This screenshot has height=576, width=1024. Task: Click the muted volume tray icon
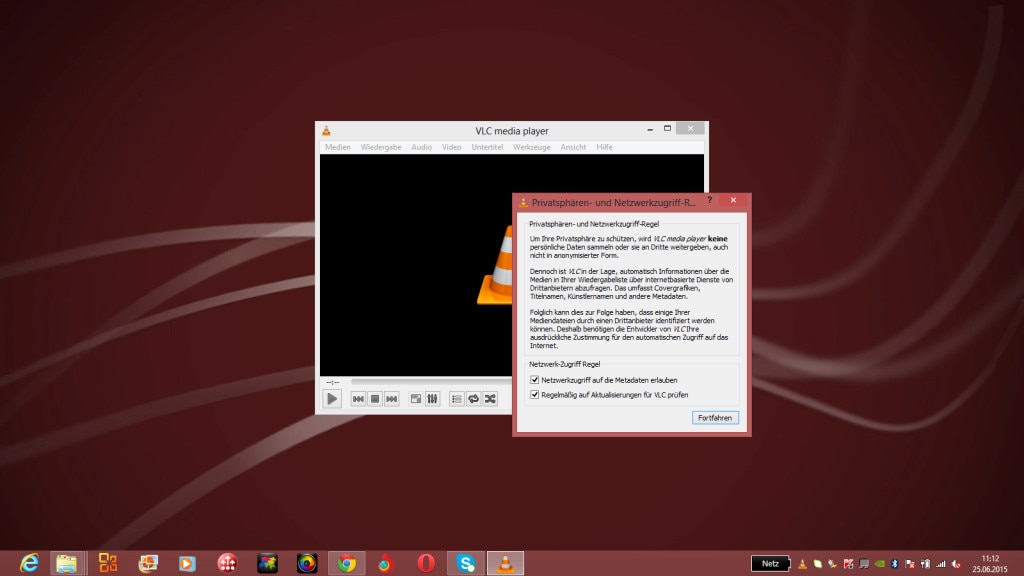(x=957, y=564)
